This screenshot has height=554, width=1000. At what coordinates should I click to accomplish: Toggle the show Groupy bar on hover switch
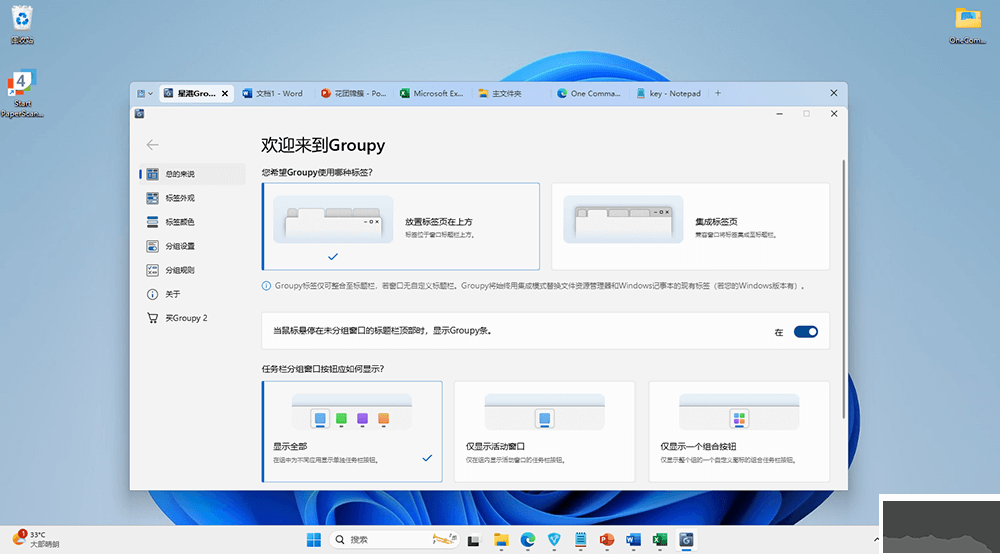805,332
